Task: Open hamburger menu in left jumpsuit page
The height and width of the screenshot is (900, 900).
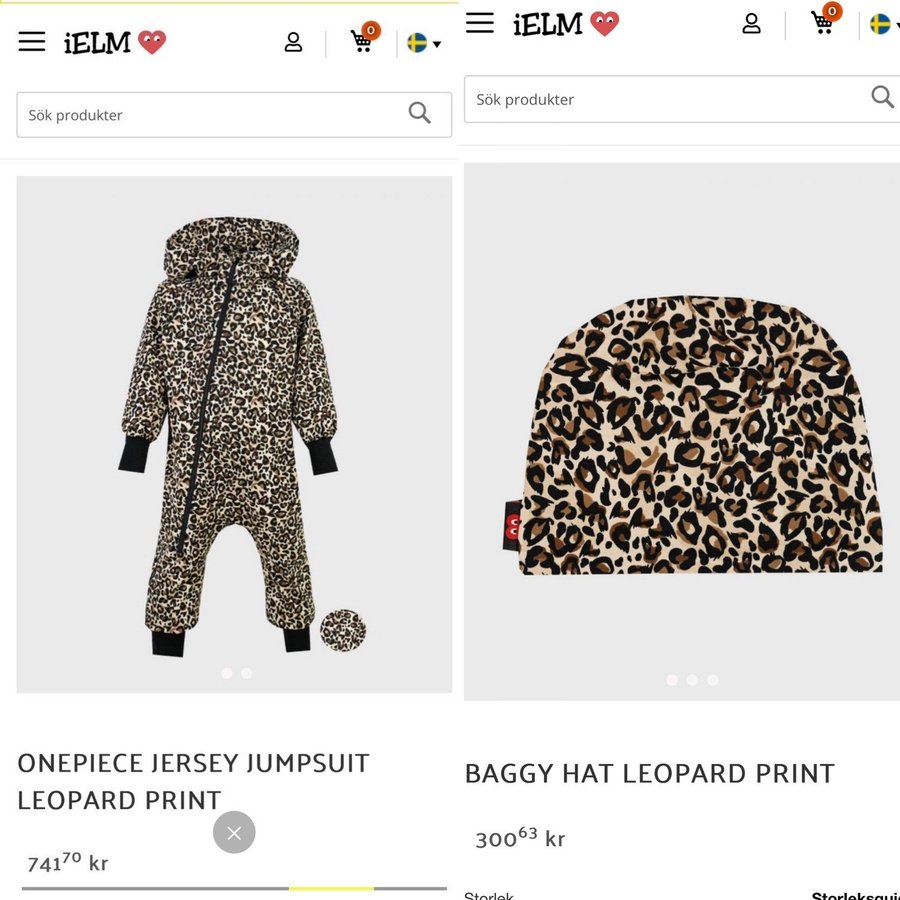Action: point(32,41)
